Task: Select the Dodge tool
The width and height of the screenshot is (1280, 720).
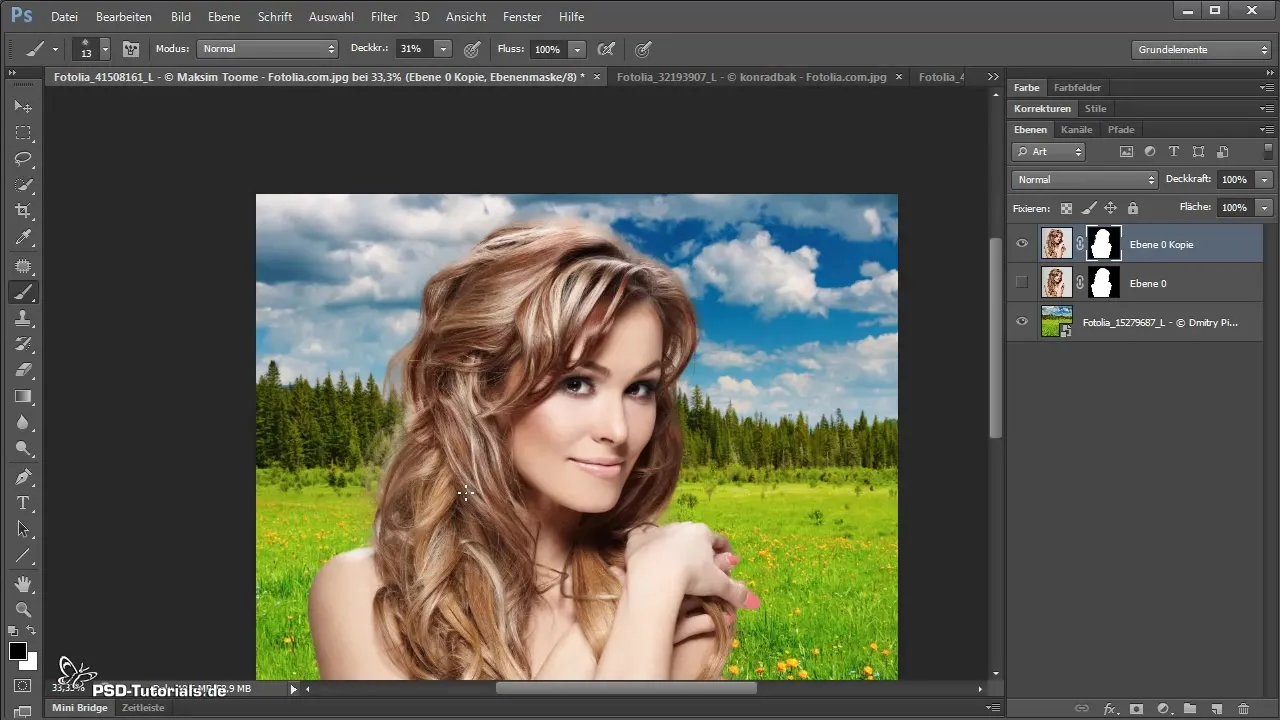Action: pos(23,448)
